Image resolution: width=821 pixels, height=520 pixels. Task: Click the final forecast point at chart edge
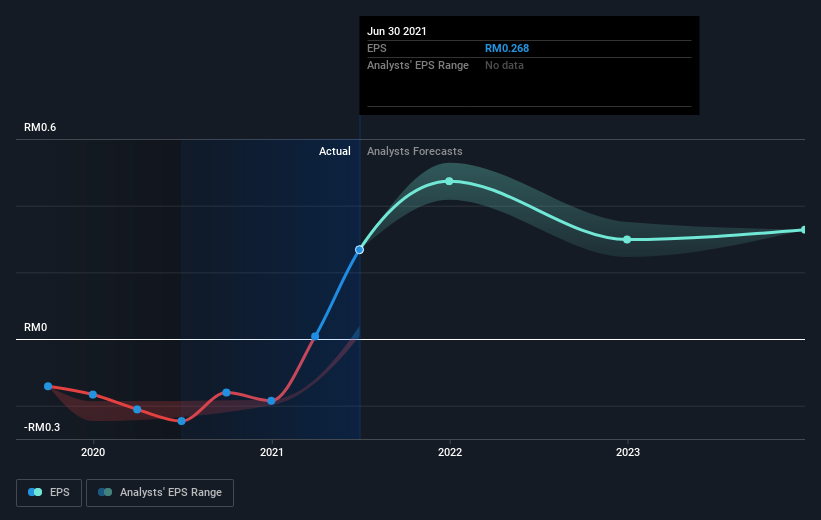(803, 230)
